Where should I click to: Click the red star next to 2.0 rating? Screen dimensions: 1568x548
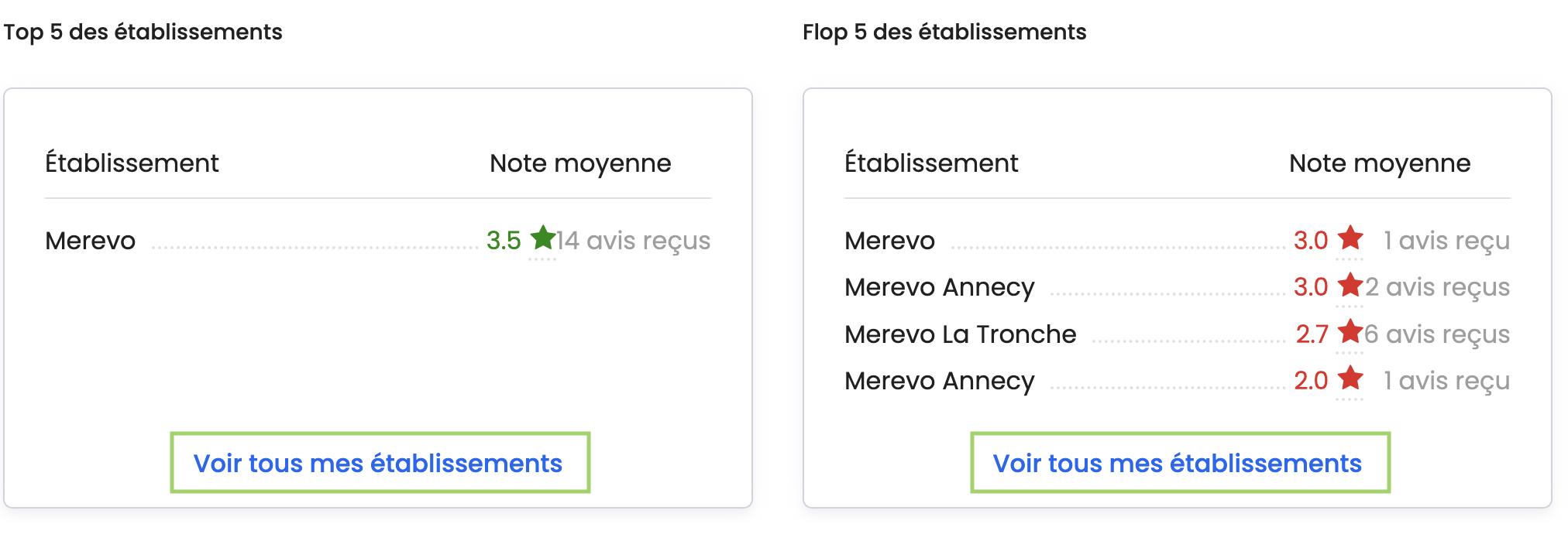click(1350, 378)
